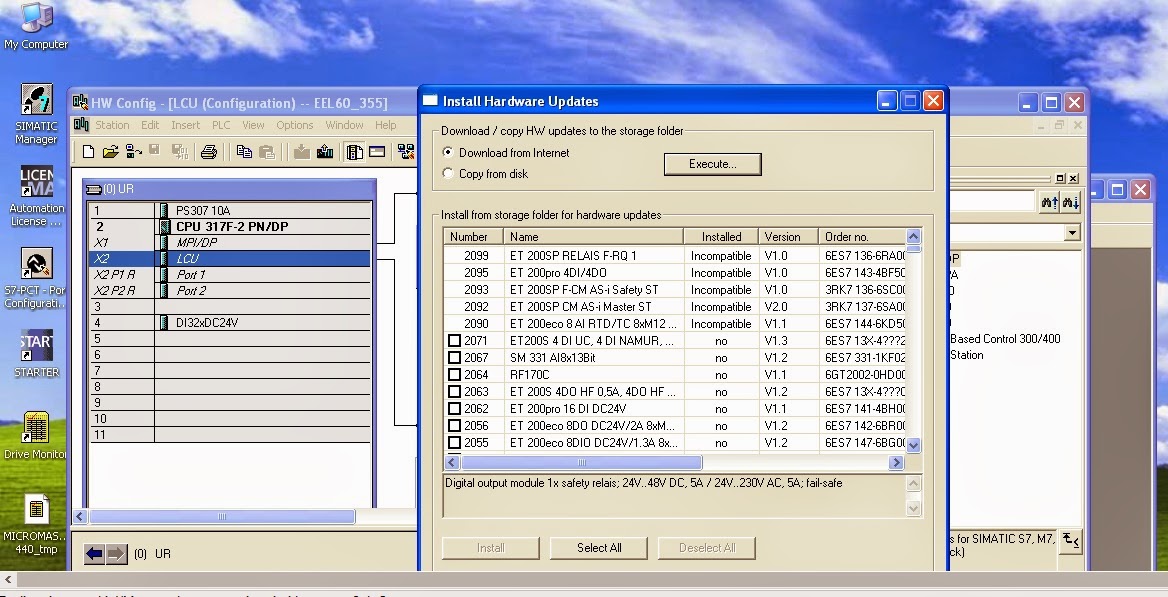Save the station configuration via the disk icon
1168x597 pixels.
pos(152,150)
